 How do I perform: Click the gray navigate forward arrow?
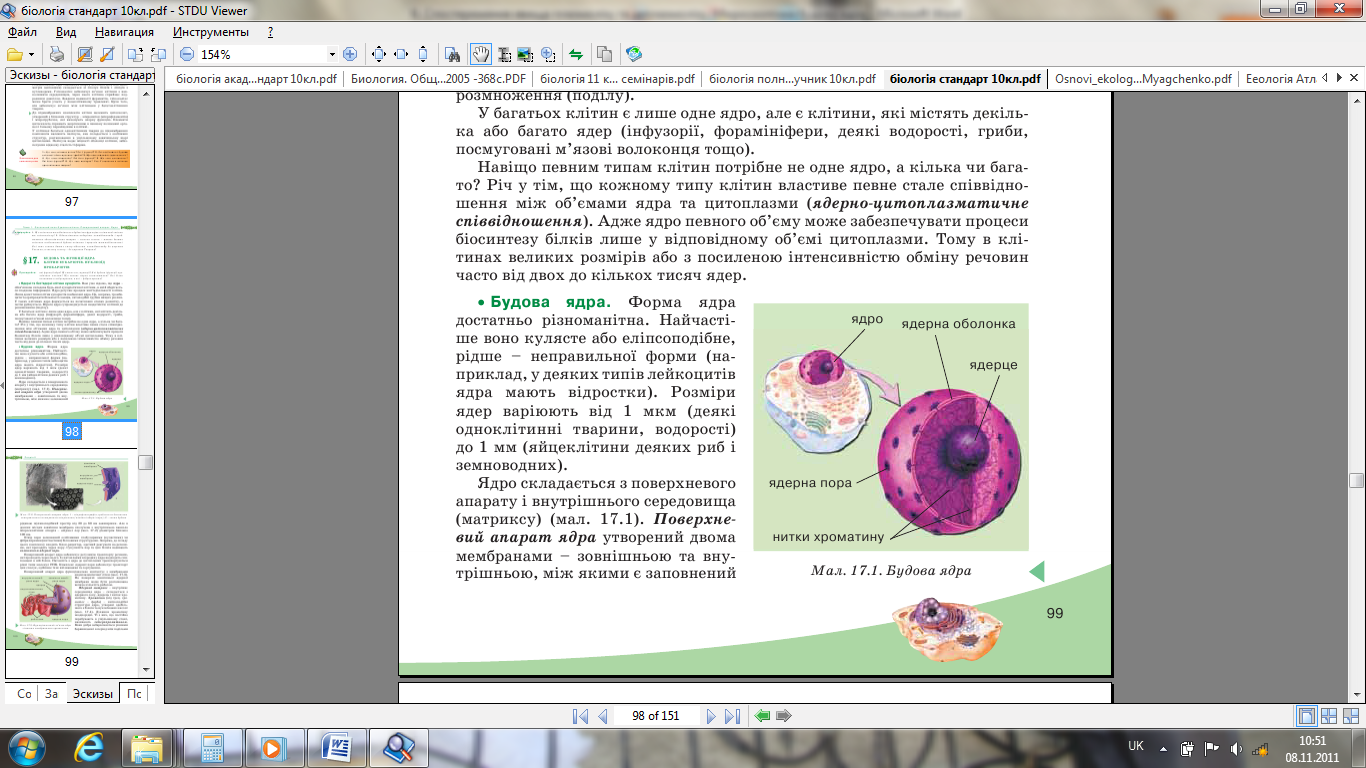[784, 716]
